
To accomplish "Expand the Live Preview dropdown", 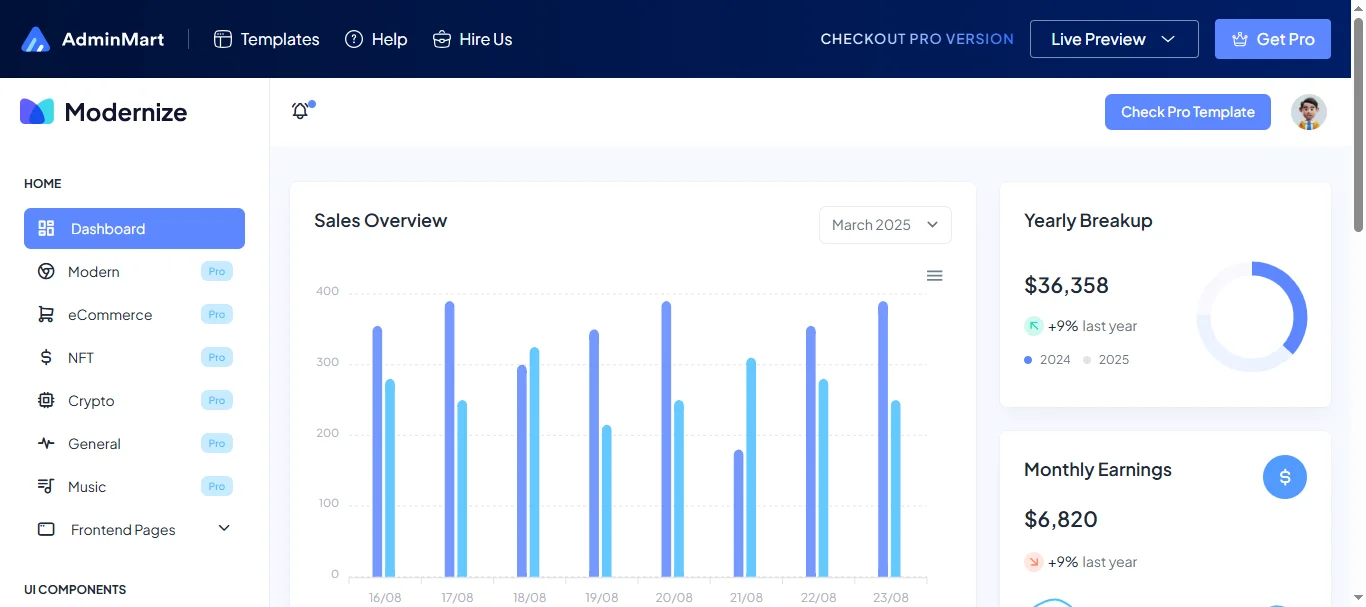I will pos(1113,39).
